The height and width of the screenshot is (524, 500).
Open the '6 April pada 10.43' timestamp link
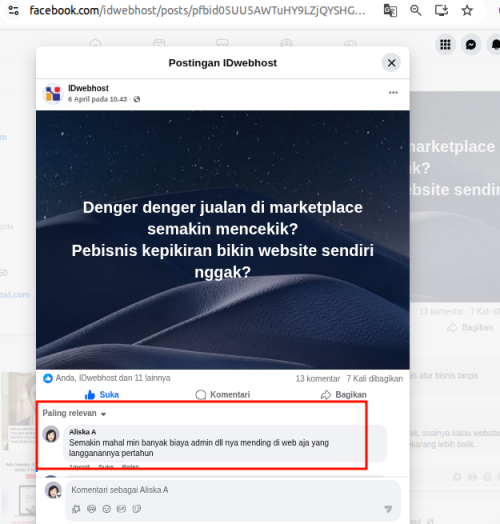[x=98, y=99]
